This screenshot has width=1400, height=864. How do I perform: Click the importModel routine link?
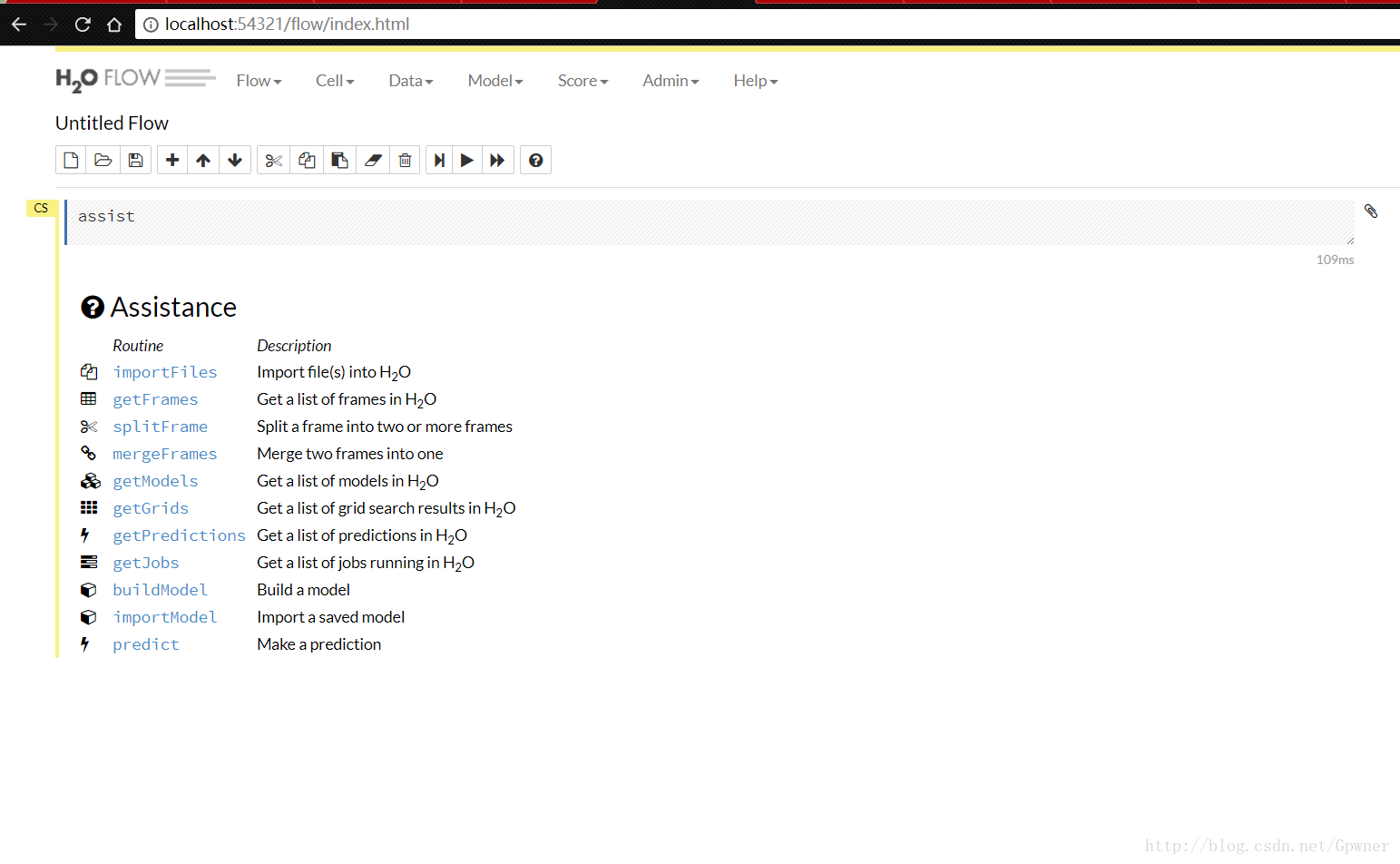click(x=165, y=617)
